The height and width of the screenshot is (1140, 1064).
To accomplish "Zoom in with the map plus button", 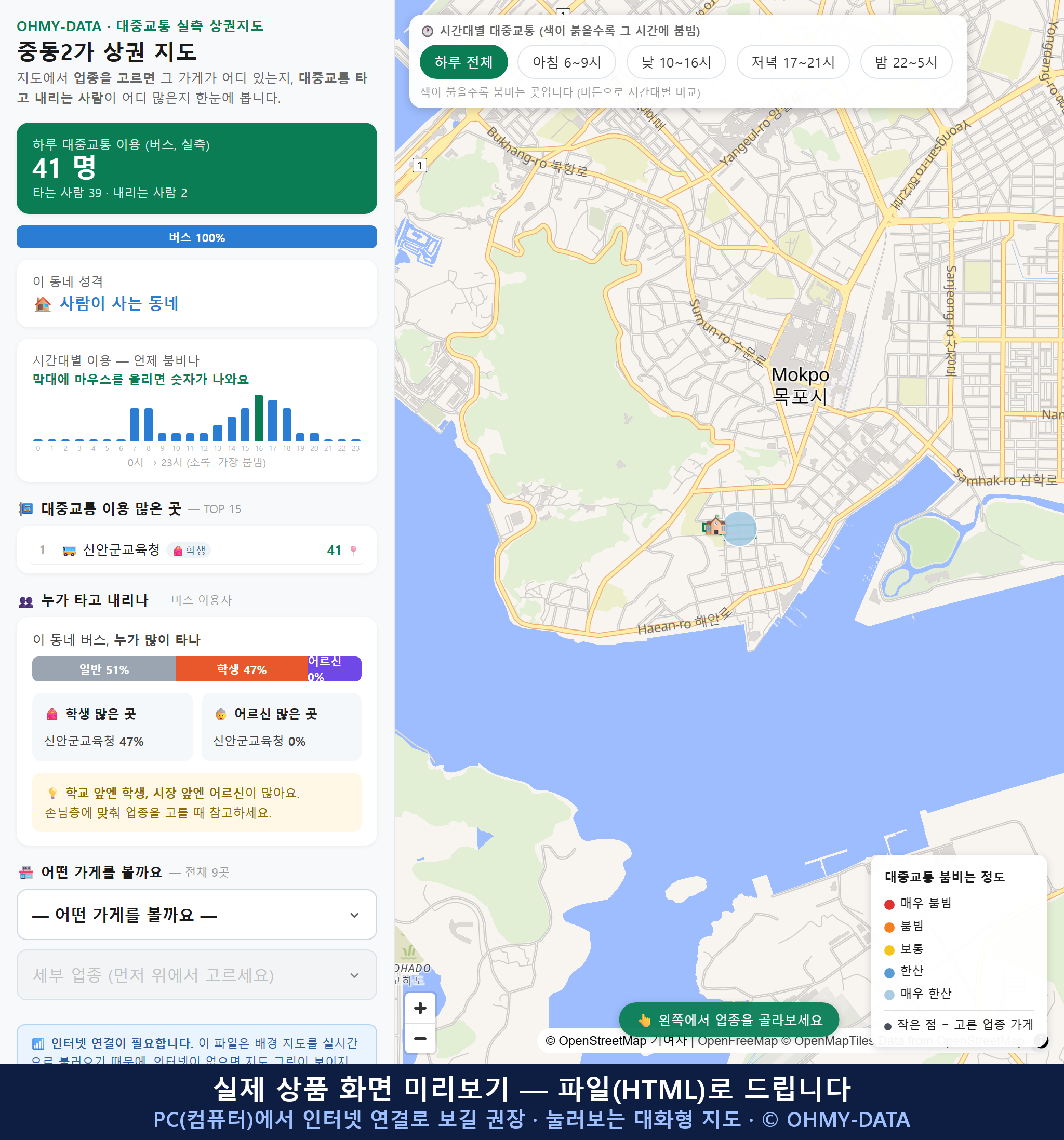I will (420, 1008).
